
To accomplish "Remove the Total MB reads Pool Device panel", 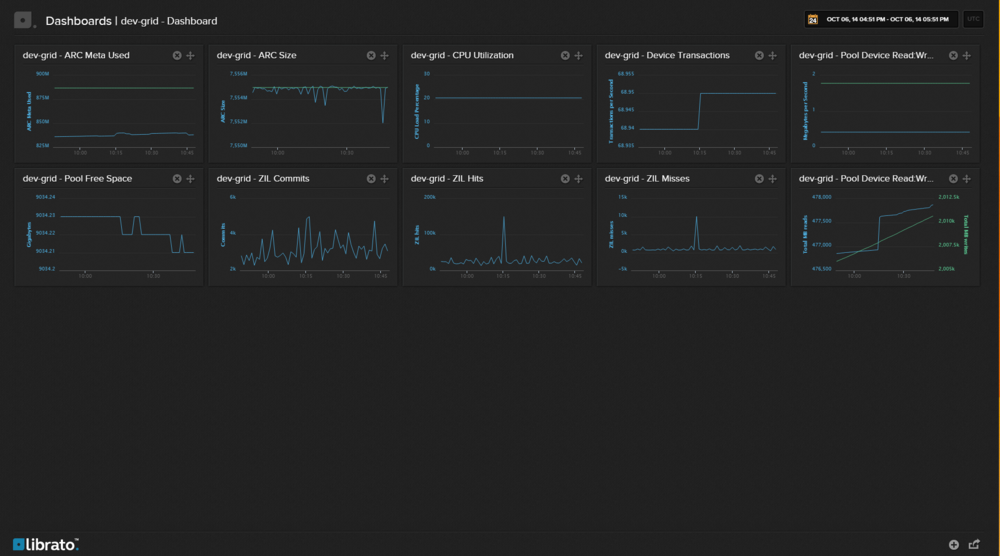I will [953, 179].
